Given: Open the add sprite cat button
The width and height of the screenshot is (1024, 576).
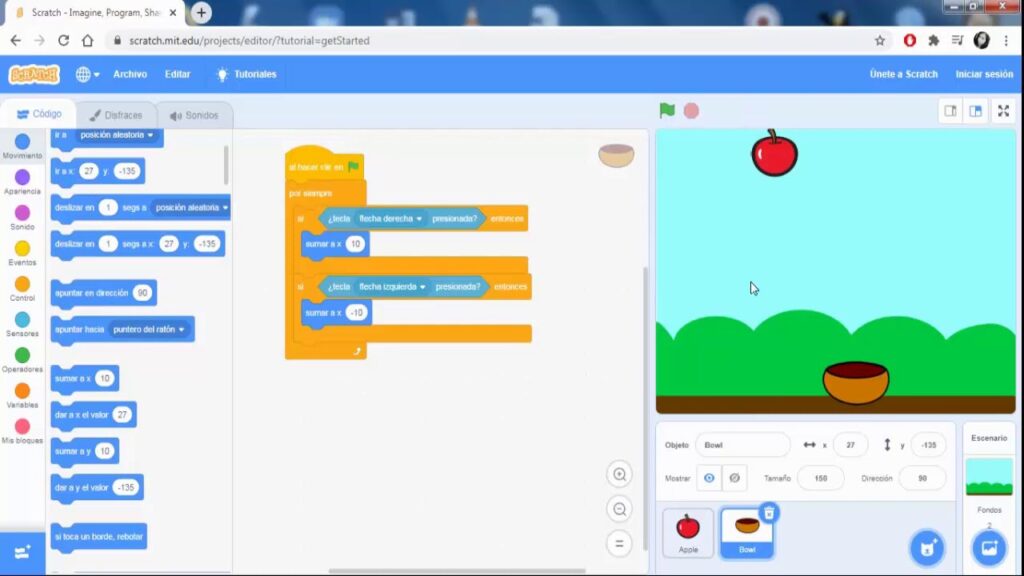Looking at the screenshot, I should [x=927, y=548].
